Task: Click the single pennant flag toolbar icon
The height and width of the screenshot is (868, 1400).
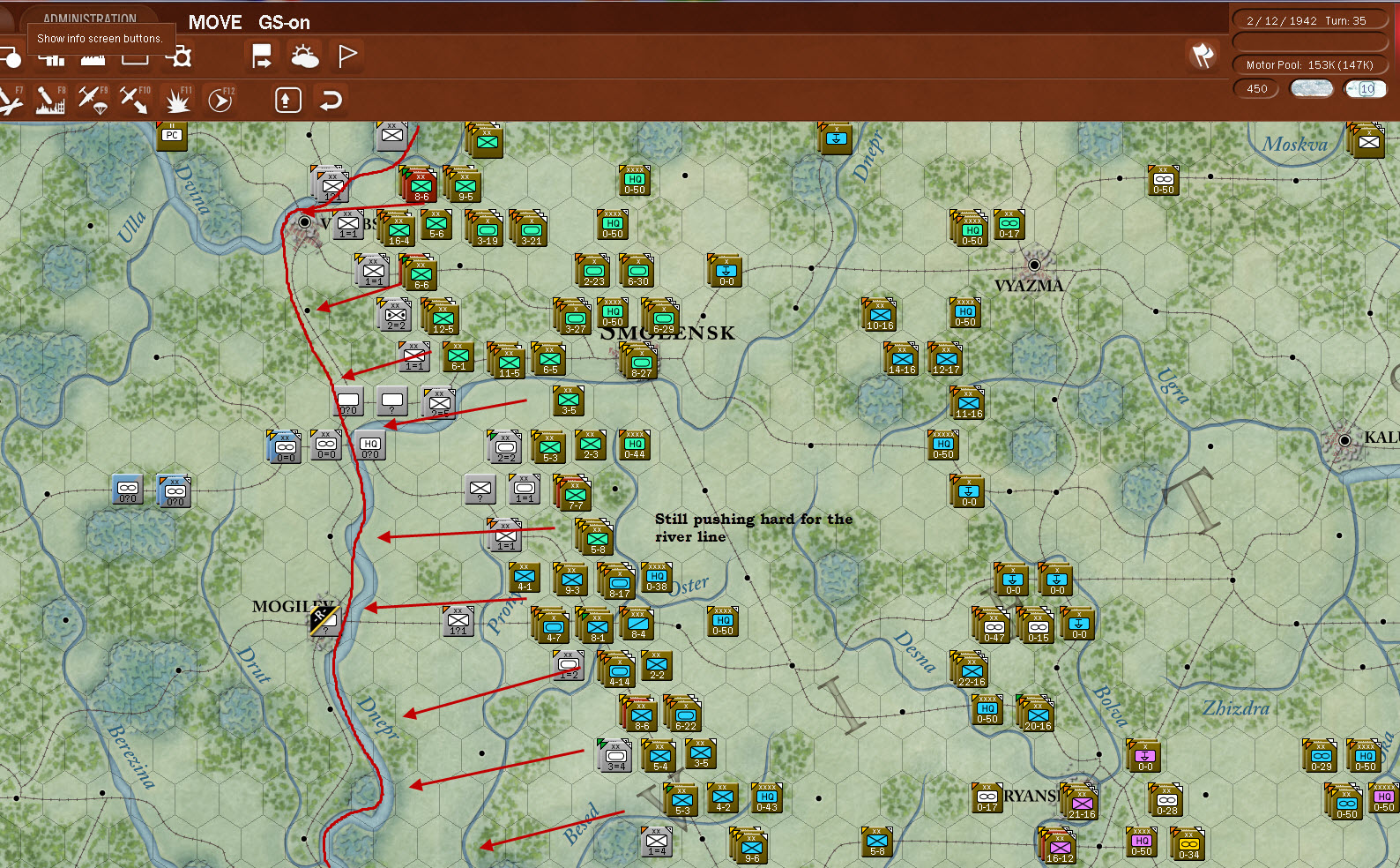Action: tap(348, 56)
